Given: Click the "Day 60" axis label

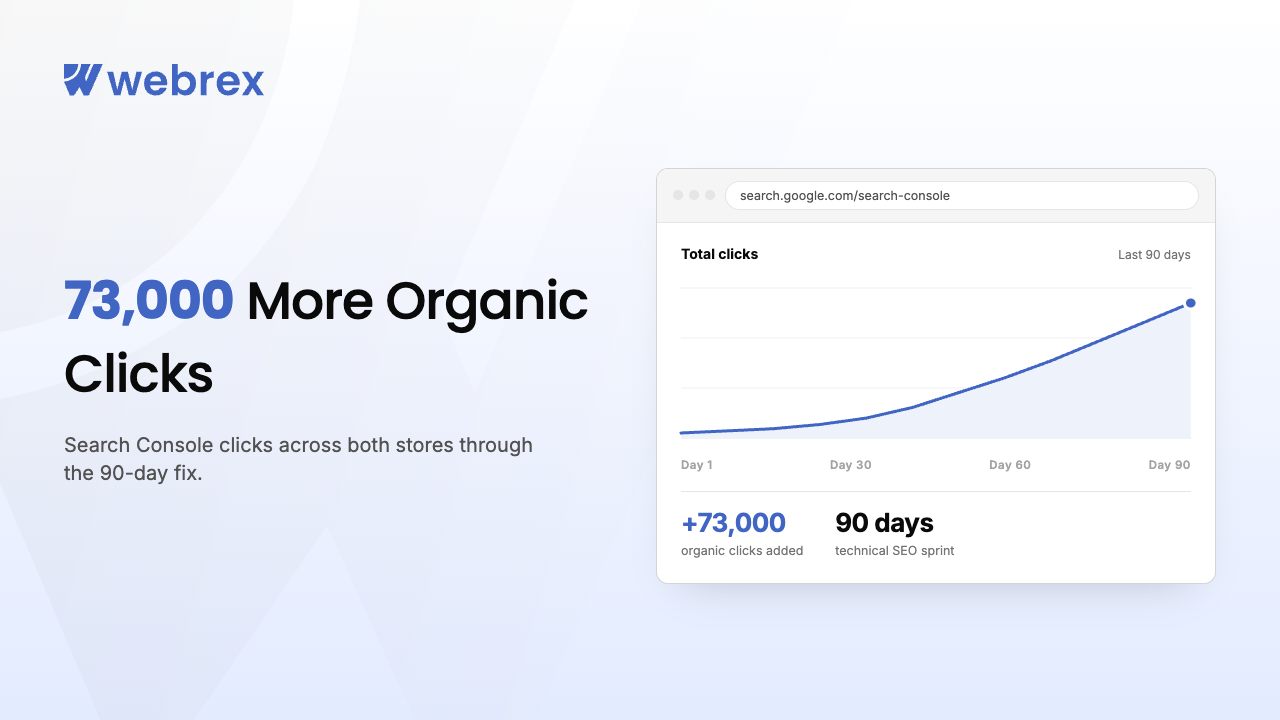Looking at the screenshot, I should pyautogui.click(x=1010, y=465).
